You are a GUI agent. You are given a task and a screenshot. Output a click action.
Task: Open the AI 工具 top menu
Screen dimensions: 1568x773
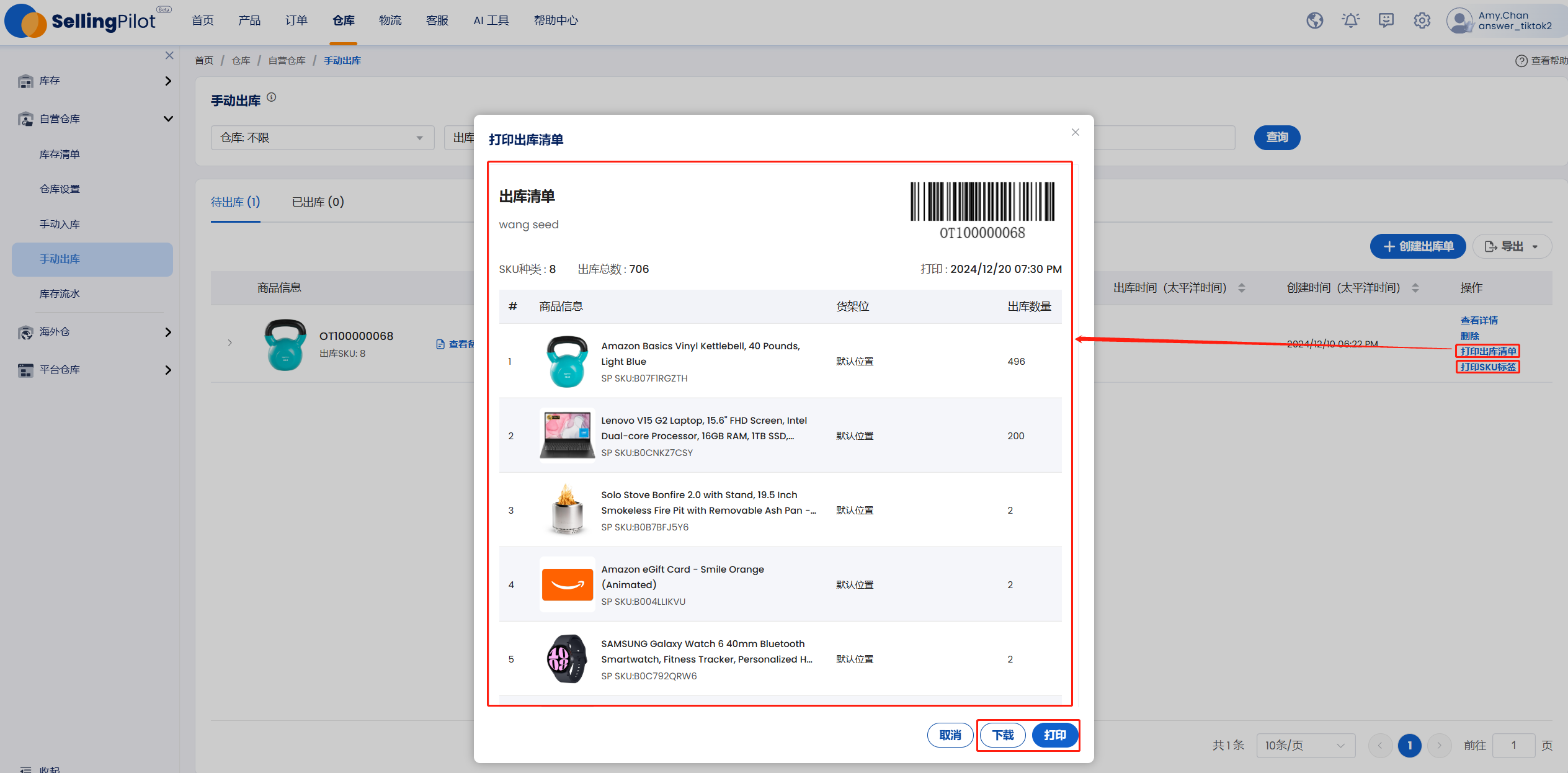(x=491, y=20)
